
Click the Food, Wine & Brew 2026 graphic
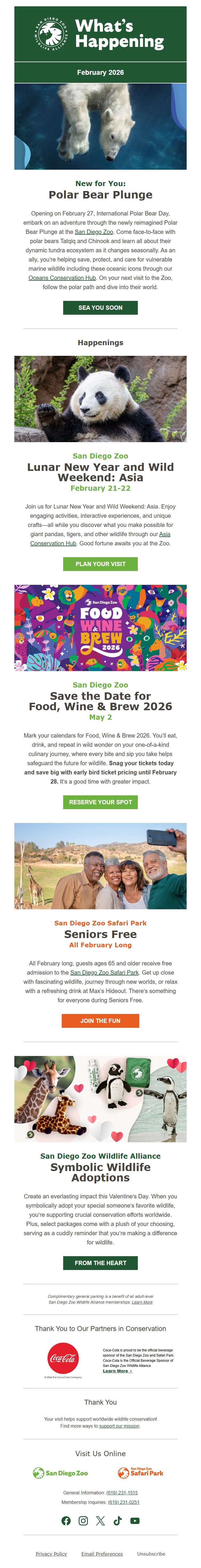click(x=100, y=633)
